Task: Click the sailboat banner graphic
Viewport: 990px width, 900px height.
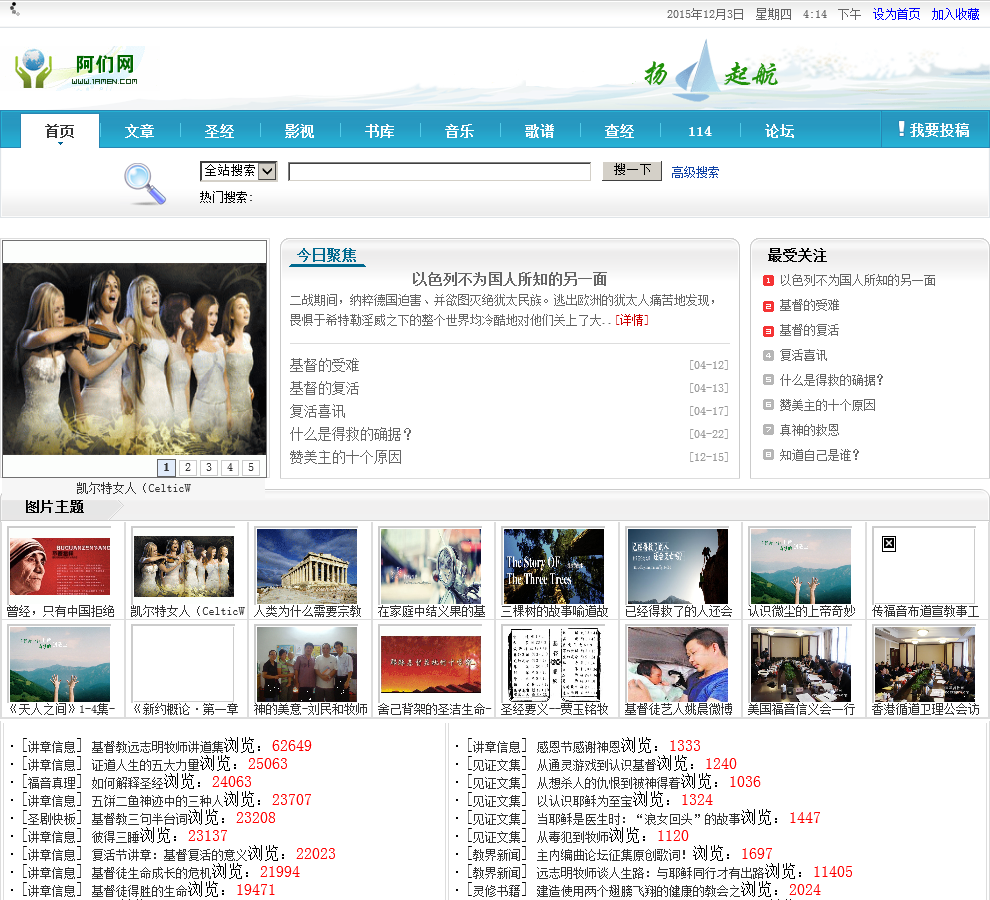Action: point(698,71)
